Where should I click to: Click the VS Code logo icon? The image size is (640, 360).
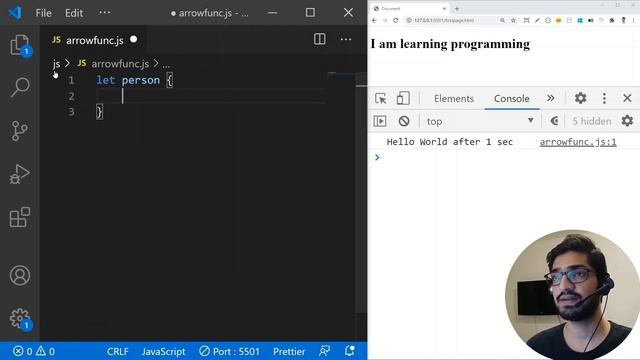click(15, 13)
